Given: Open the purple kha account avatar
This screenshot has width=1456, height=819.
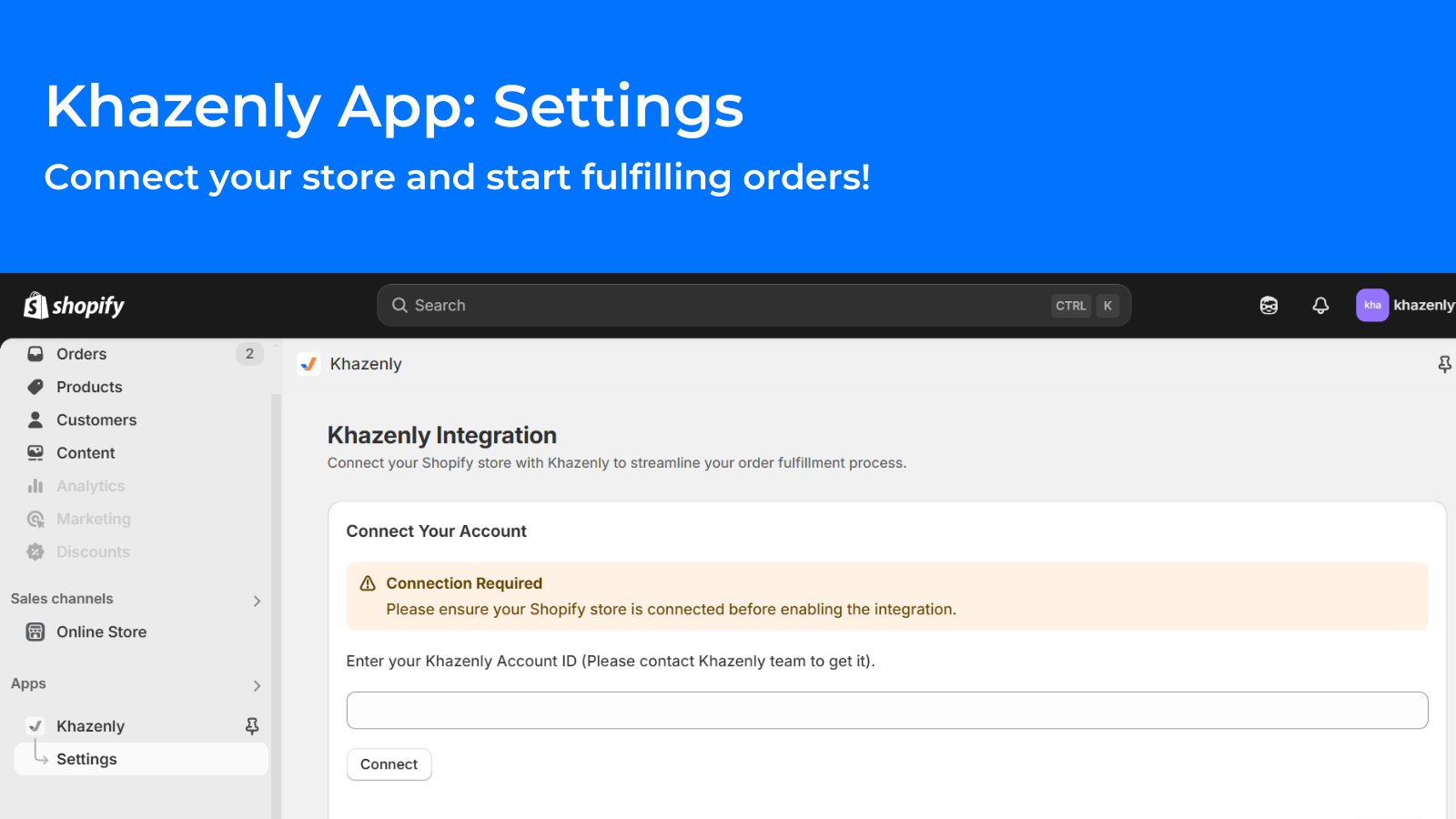Looking at the screenshot, I should point(1372,305).
